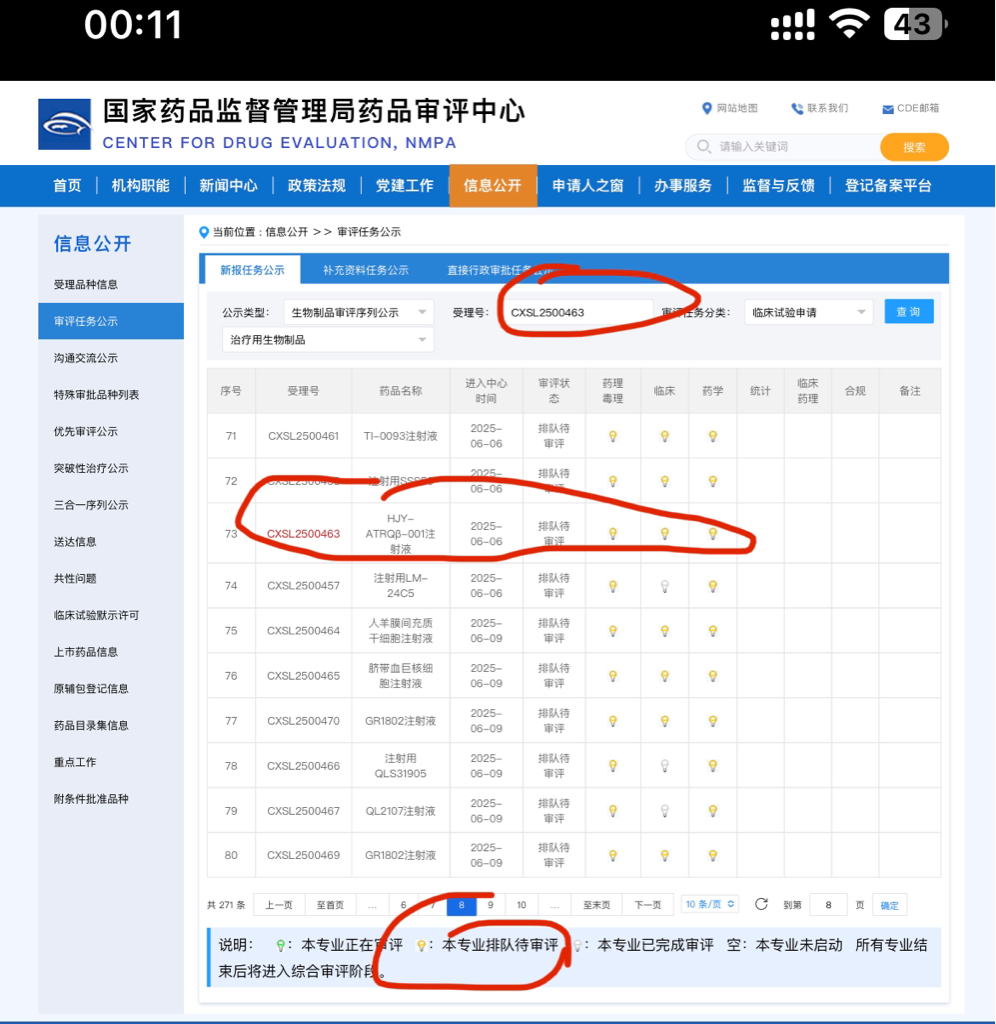Screen dimensions: 996x1024
Task: Expand the 生物制品审评序列公示 type dropdown
Action: coord(358,313)
